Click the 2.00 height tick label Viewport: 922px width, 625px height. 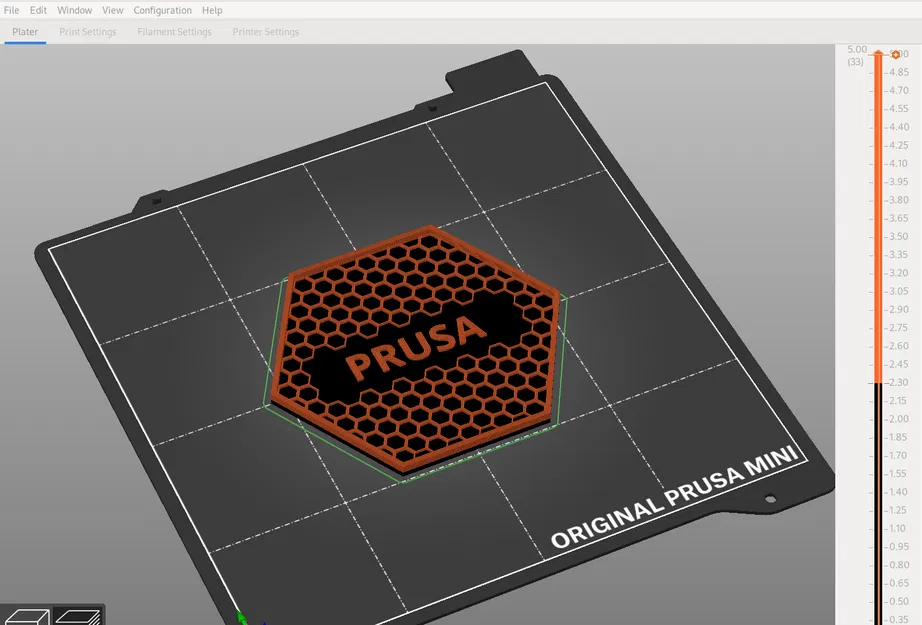coord(898,419)
